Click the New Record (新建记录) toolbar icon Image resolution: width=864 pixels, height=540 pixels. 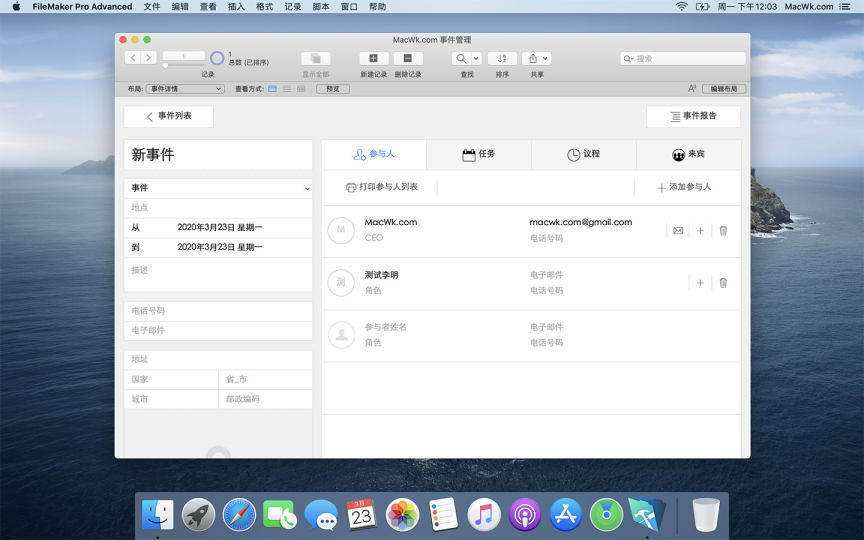coord(373,59)
